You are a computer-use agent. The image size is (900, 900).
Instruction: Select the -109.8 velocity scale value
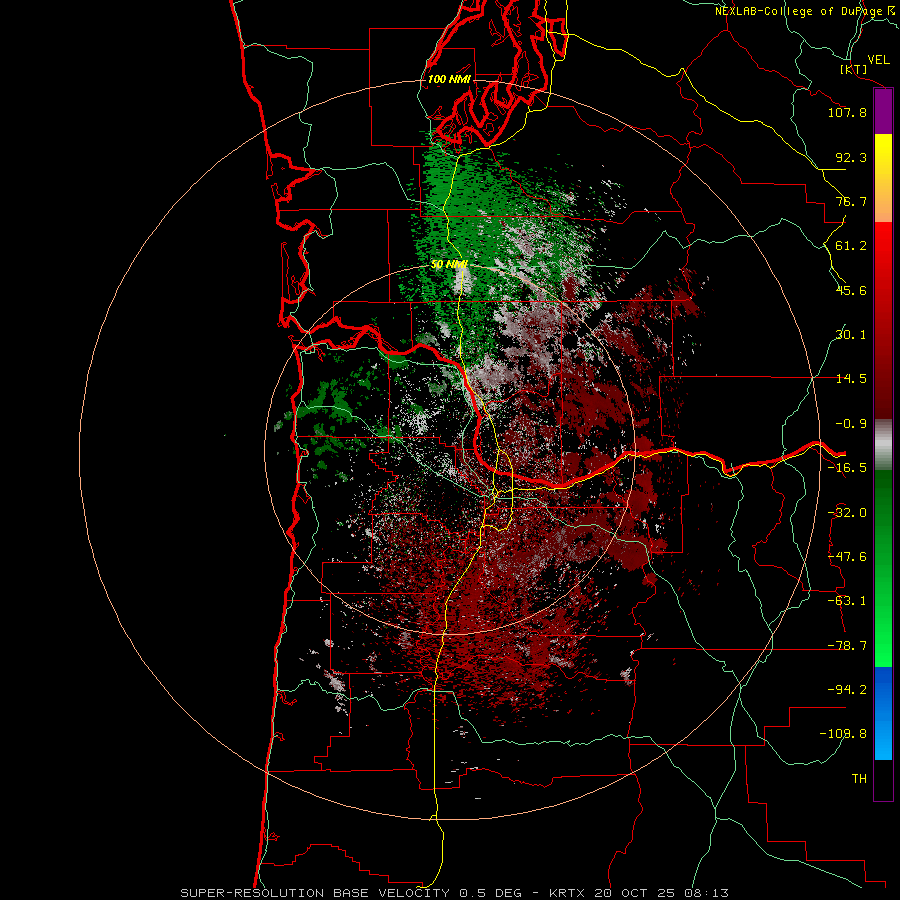pos(843,734)
